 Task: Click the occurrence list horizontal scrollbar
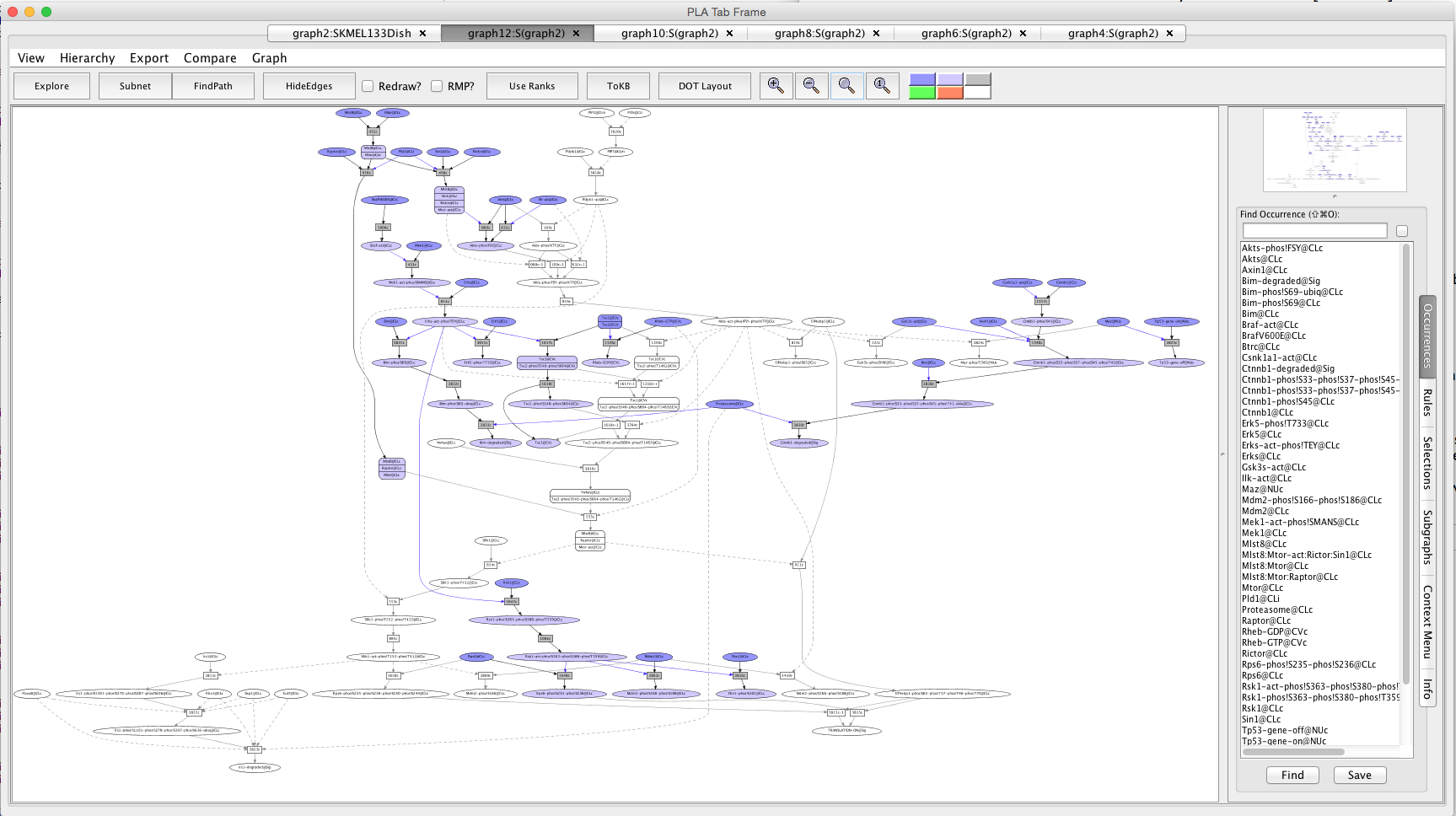1292,752
